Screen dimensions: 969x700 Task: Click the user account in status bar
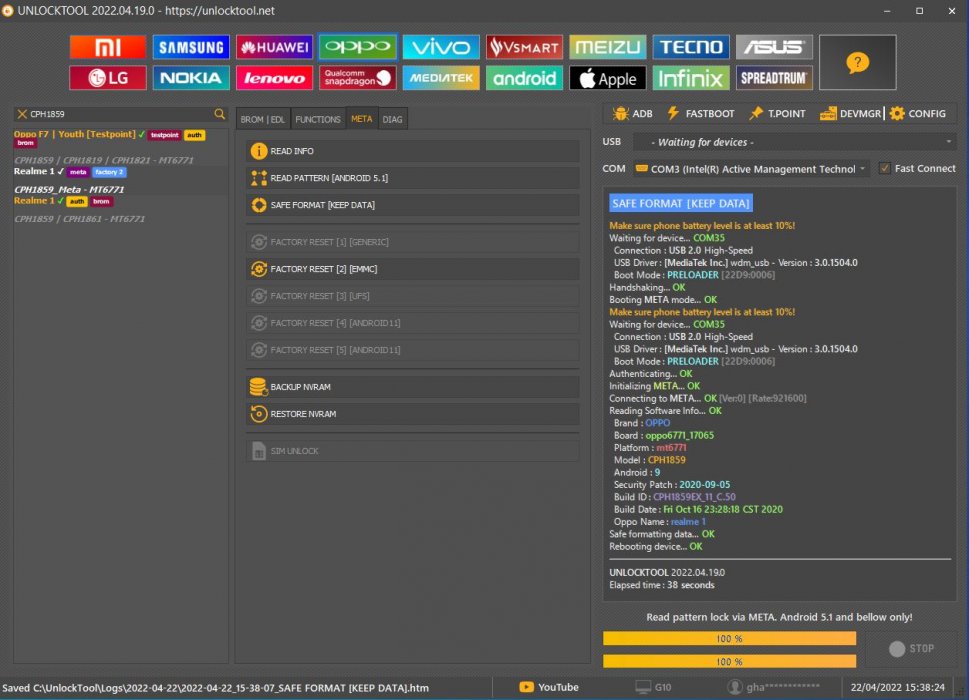point(774,687)
